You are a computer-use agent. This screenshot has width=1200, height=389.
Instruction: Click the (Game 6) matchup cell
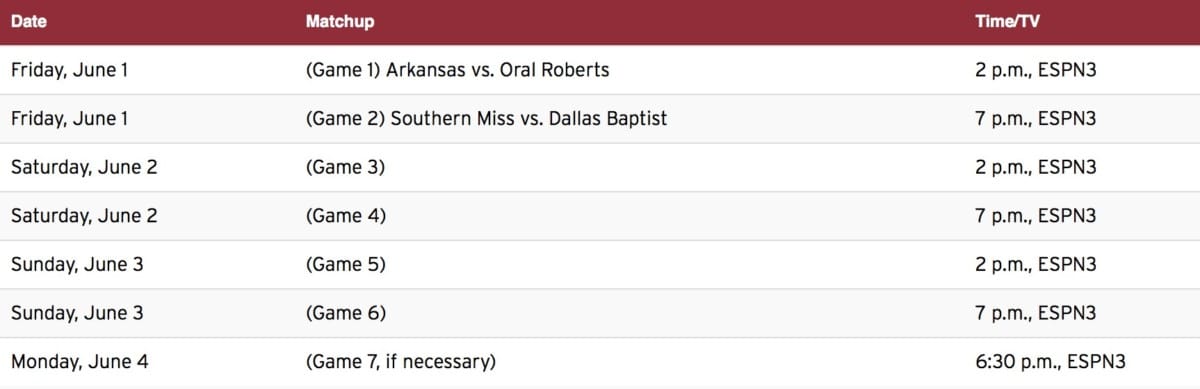coord(345,314)
